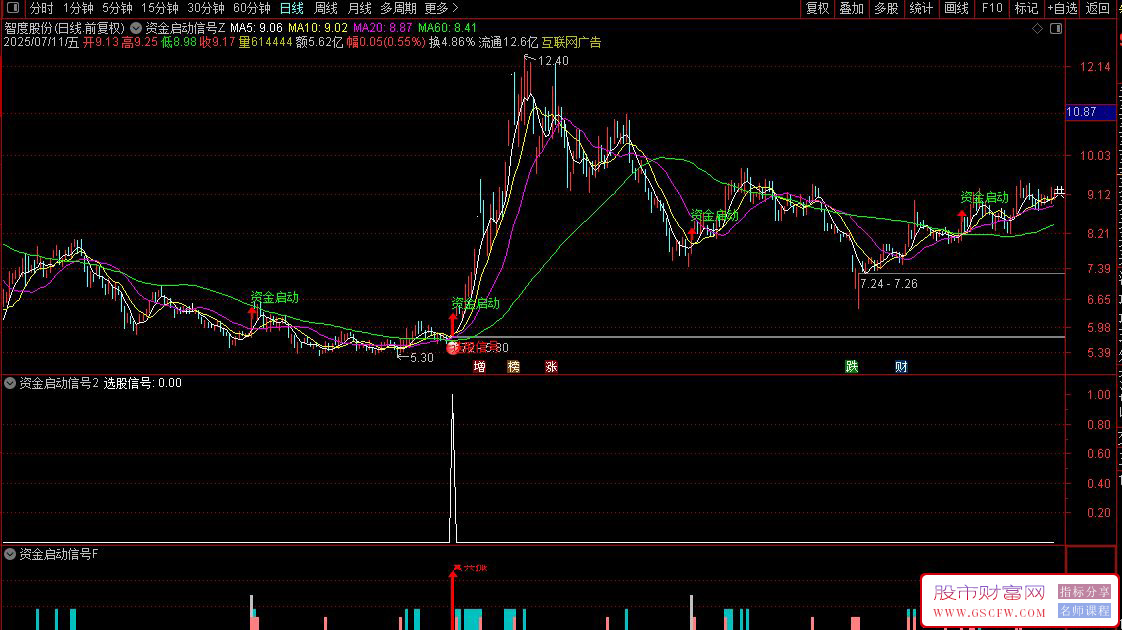Click the 财 event marker
Screen dimensions: 1122x630
click(x=901, y=367)
